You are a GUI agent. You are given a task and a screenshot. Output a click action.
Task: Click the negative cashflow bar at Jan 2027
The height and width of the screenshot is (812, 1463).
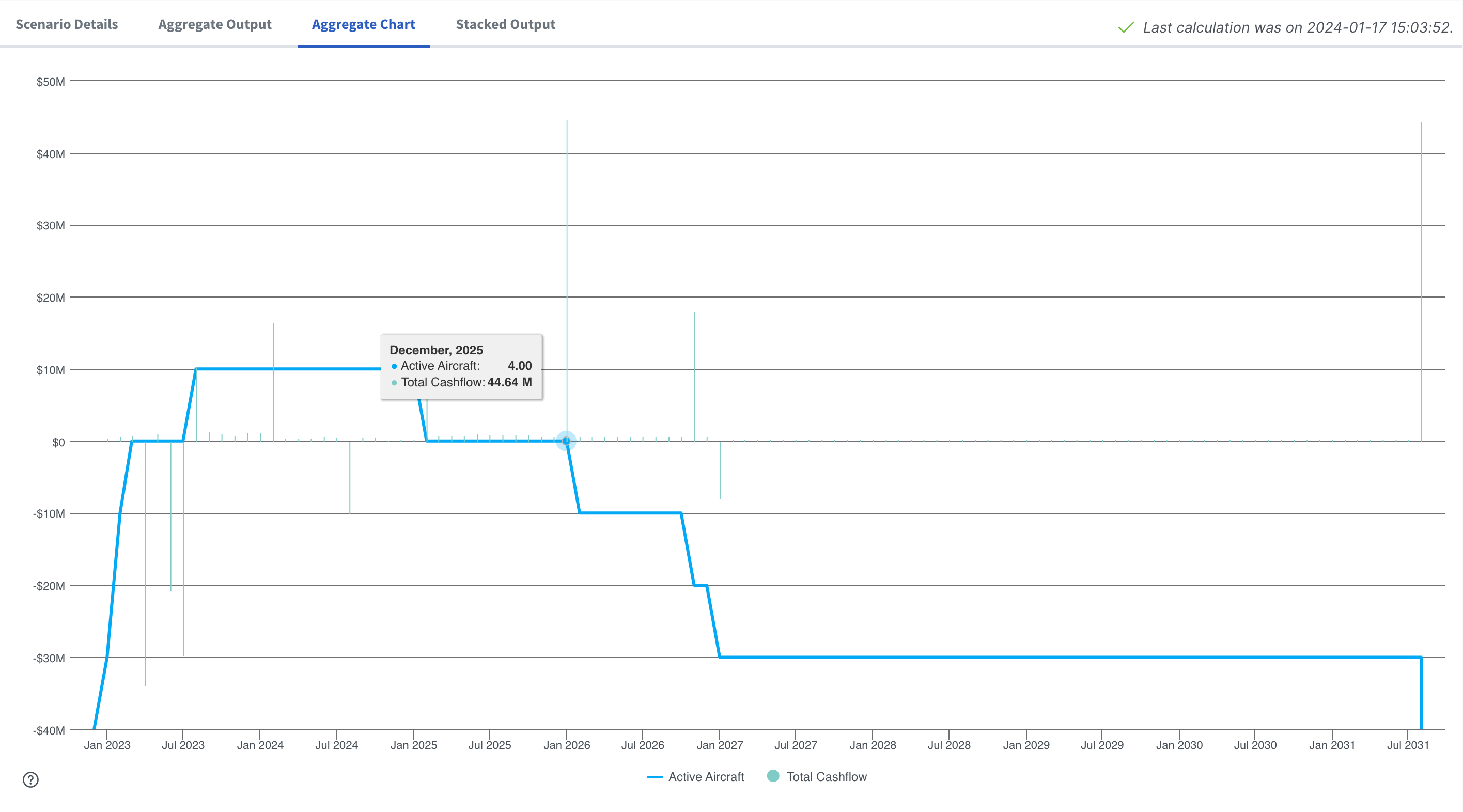point(720,470)
